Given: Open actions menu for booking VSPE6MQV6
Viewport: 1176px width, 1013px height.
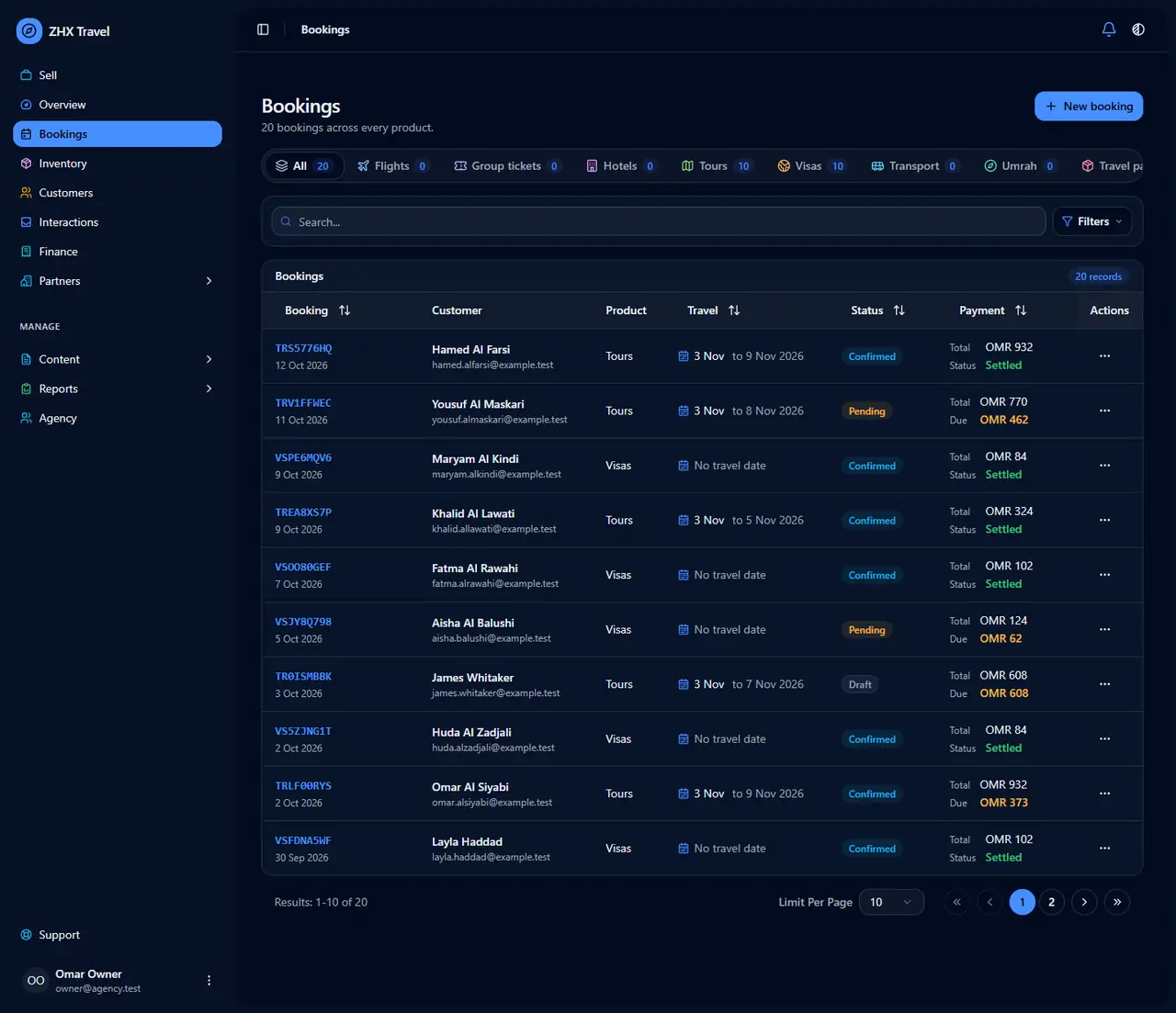Looking at the screenshot, I should click(x=1104, y=465).
